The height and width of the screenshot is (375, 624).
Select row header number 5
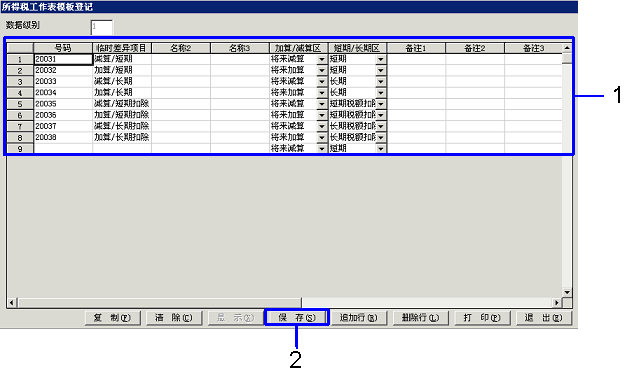(x=20, y=104)
